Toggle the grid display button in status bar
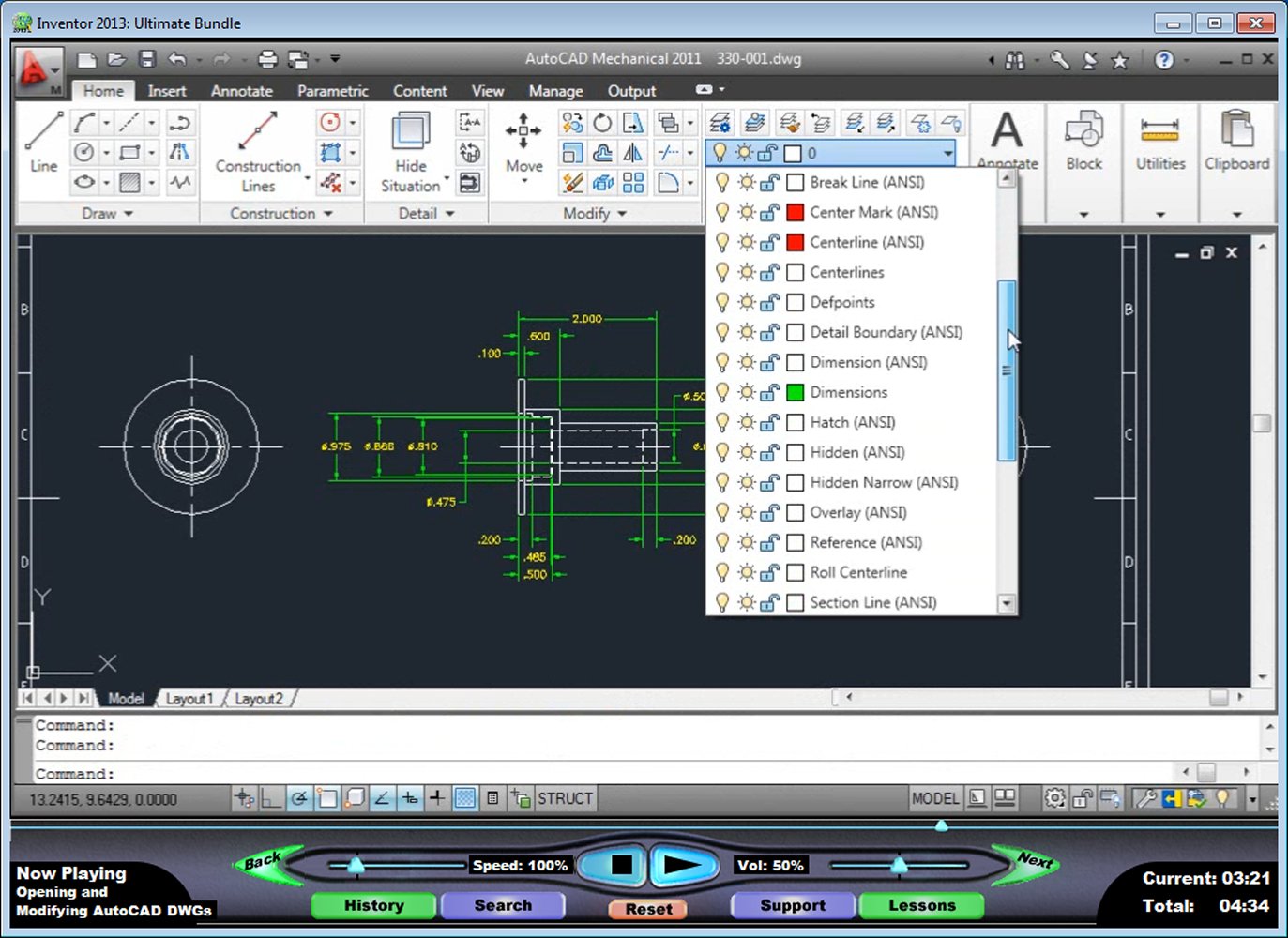This screenshot has height=938, width=1288. 465,798
